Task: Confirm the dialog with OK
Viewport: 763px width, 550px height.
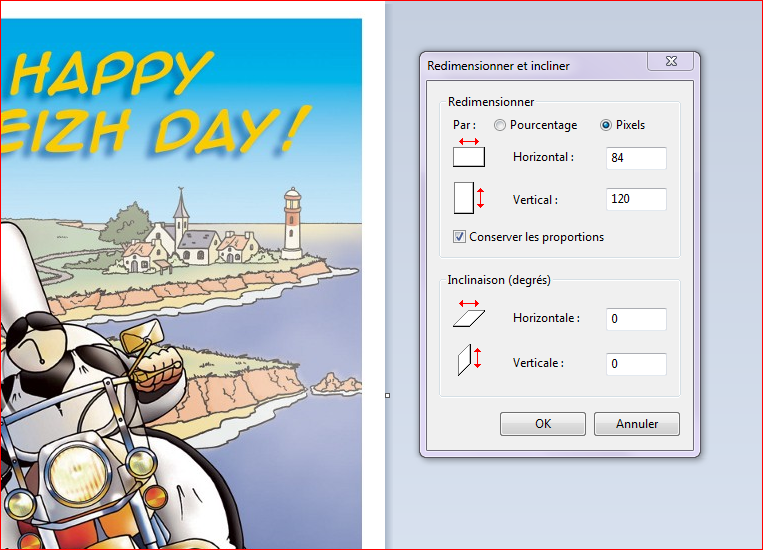Action: [x=543, y=424]
